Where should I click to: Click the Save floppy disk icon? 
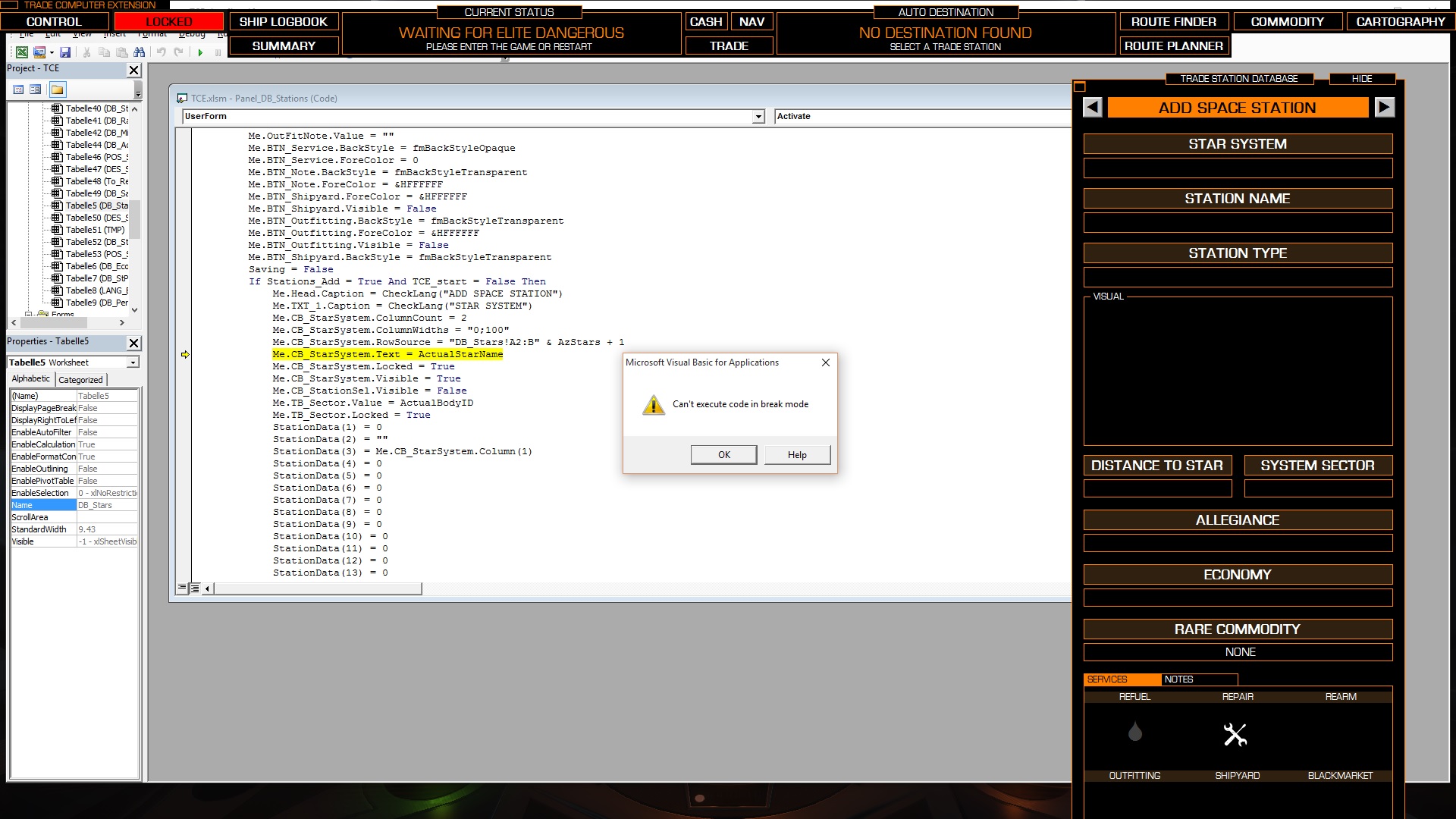65,52
